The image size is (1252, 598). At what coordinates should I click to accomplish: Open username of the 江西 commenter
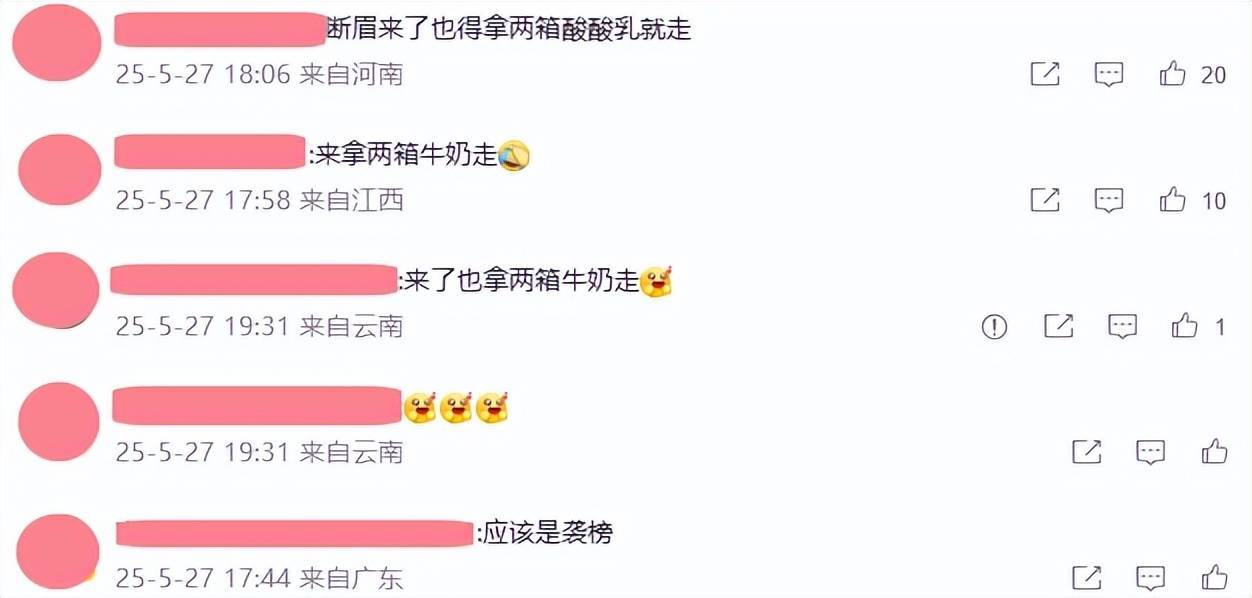pyautogui.click(x=210, y=152)
